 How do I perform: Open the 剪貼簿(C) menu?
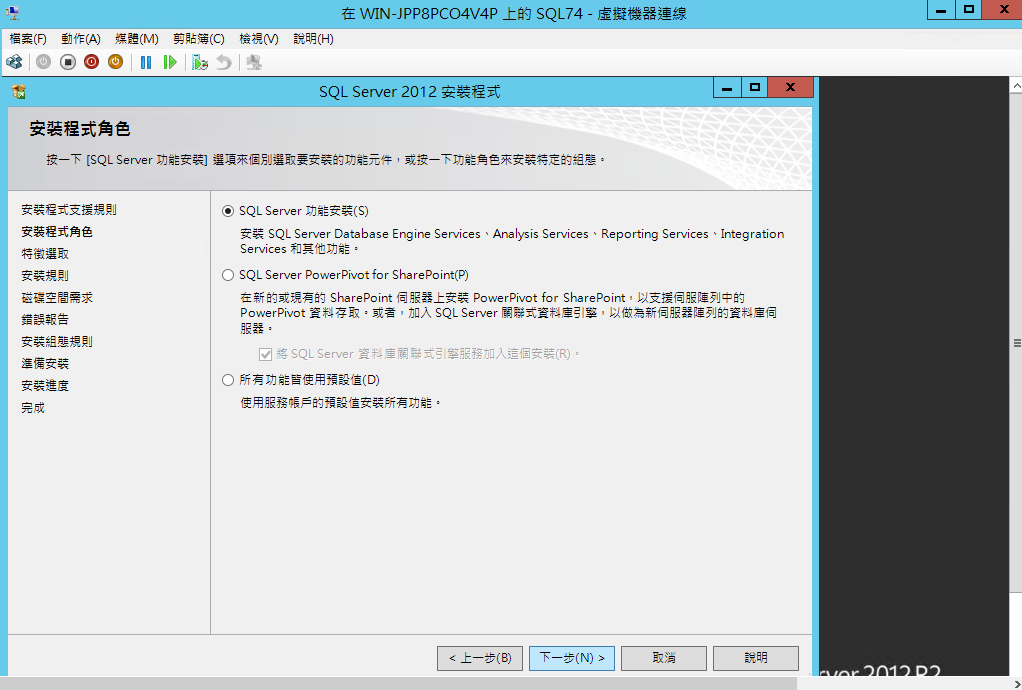tap(199, 39)
